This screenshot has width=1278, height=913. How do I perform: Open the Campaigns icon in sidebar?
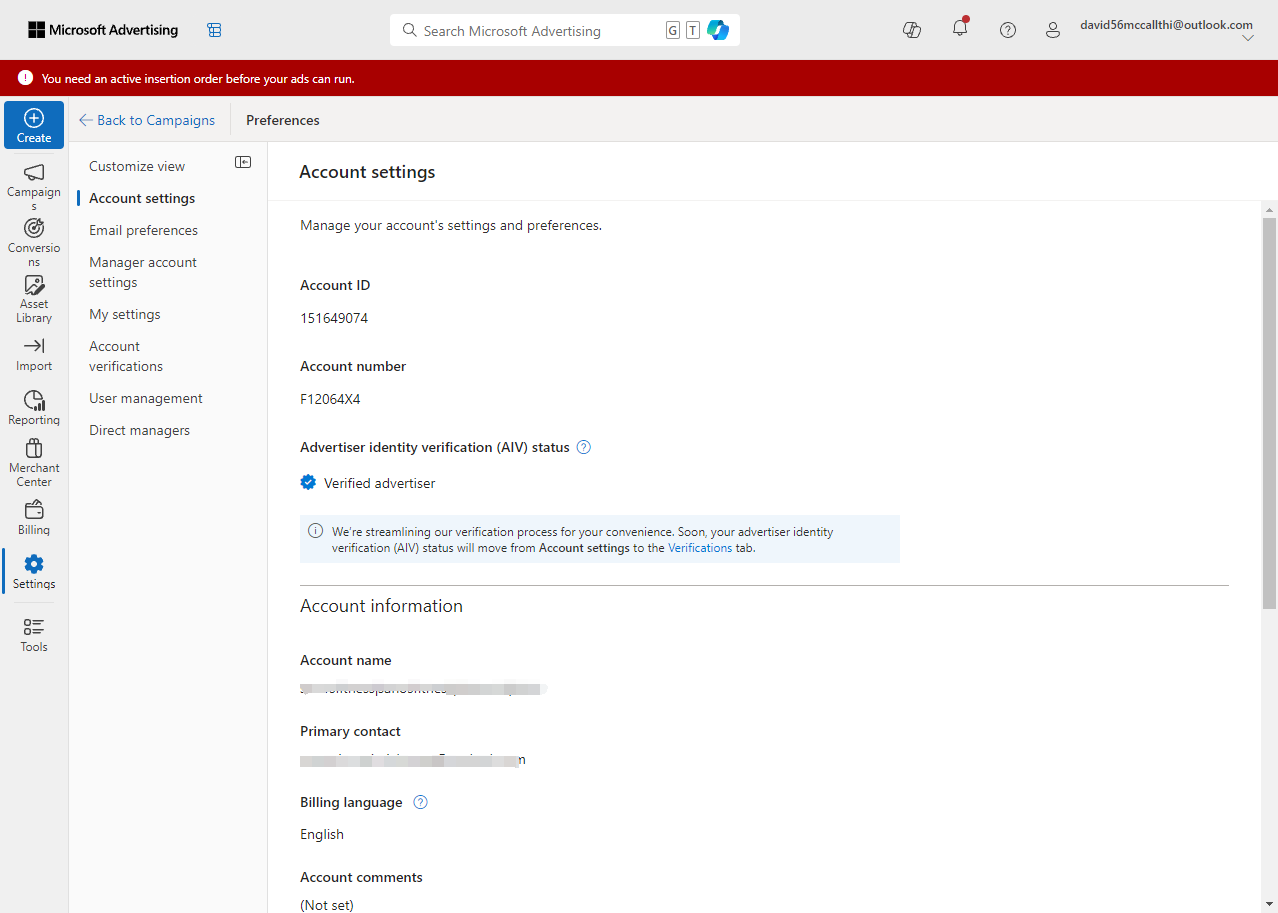pos(34,173)
